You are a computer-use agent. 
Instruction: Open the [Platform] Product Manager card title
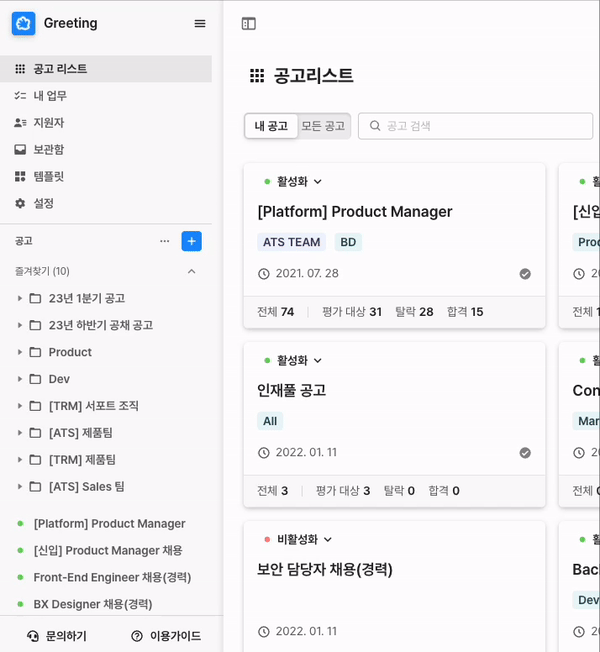click(x=355, y=212)
